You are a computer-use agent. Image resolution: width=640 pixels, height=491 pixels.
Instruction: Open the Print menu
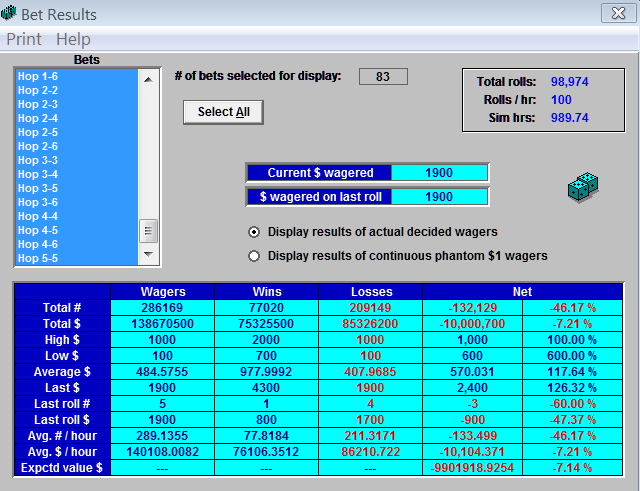click(24, 39)
